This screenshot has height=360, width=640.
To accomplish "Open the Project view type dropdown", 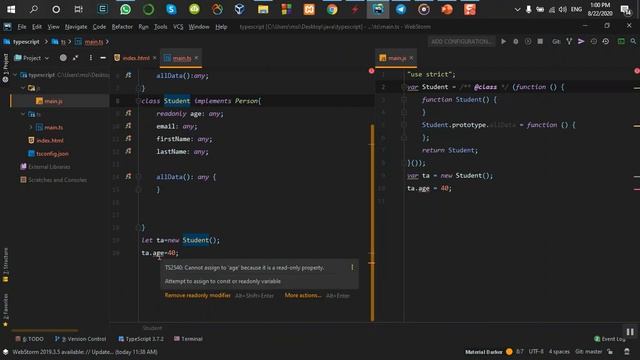I will click(32, 58).
